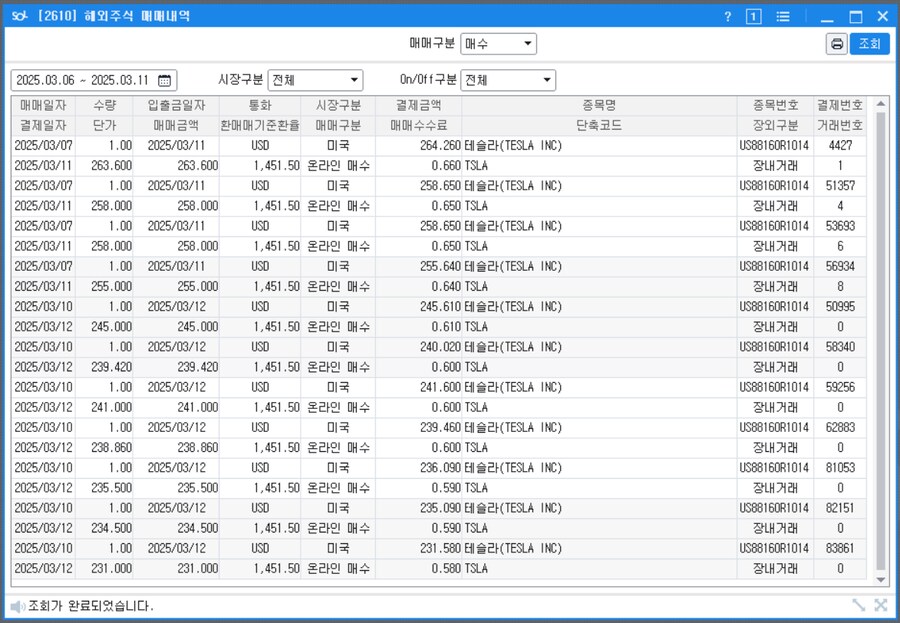900x623 pixels.
Task: Open the 매매구분 dropdown showing 매수
Action: [498, 44]
